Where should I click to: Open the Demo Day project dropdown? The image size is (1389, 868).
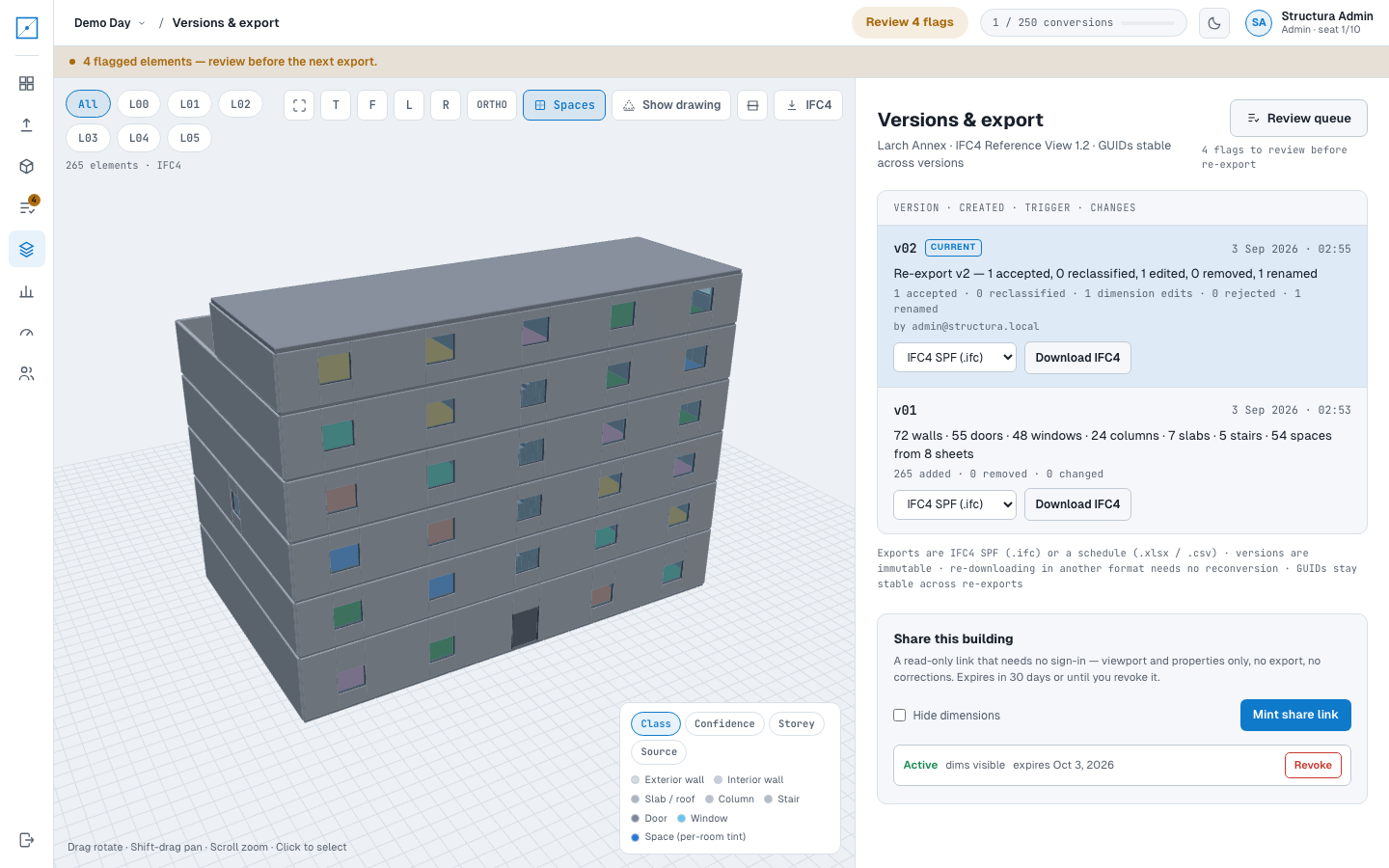coord(109,23)
